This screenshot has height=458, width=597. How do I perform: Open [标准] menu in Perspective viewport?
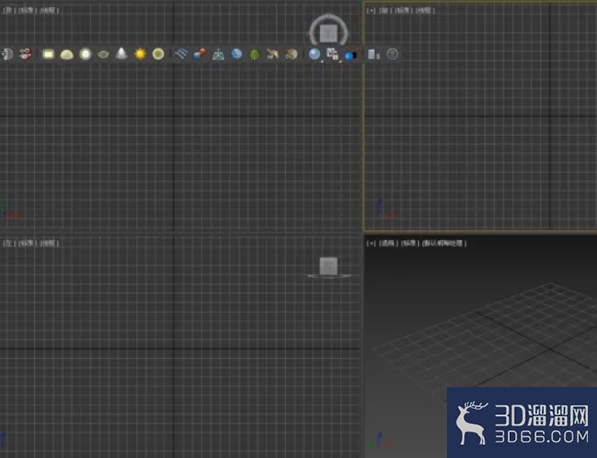pos(410,243)
